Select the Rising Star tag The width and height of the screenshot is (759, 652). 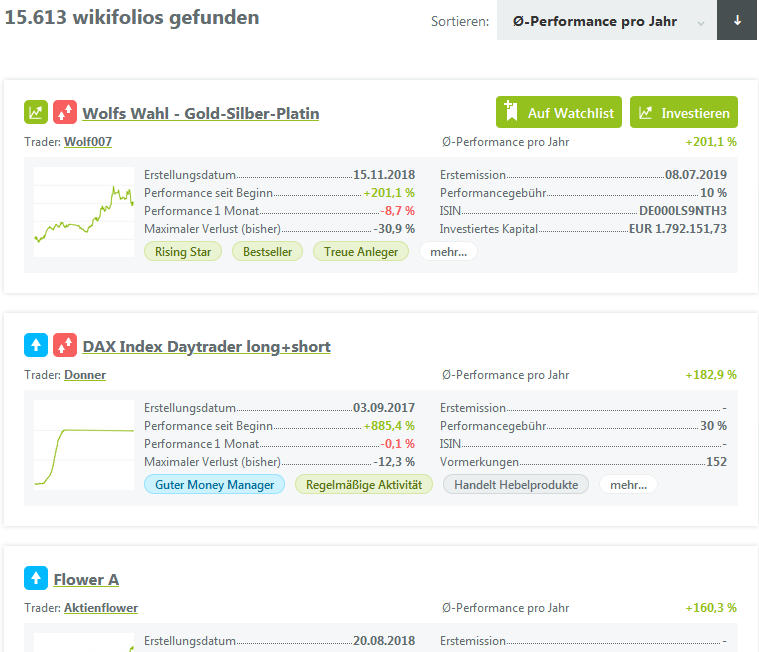pyautogui.click(x=184, y=252)
